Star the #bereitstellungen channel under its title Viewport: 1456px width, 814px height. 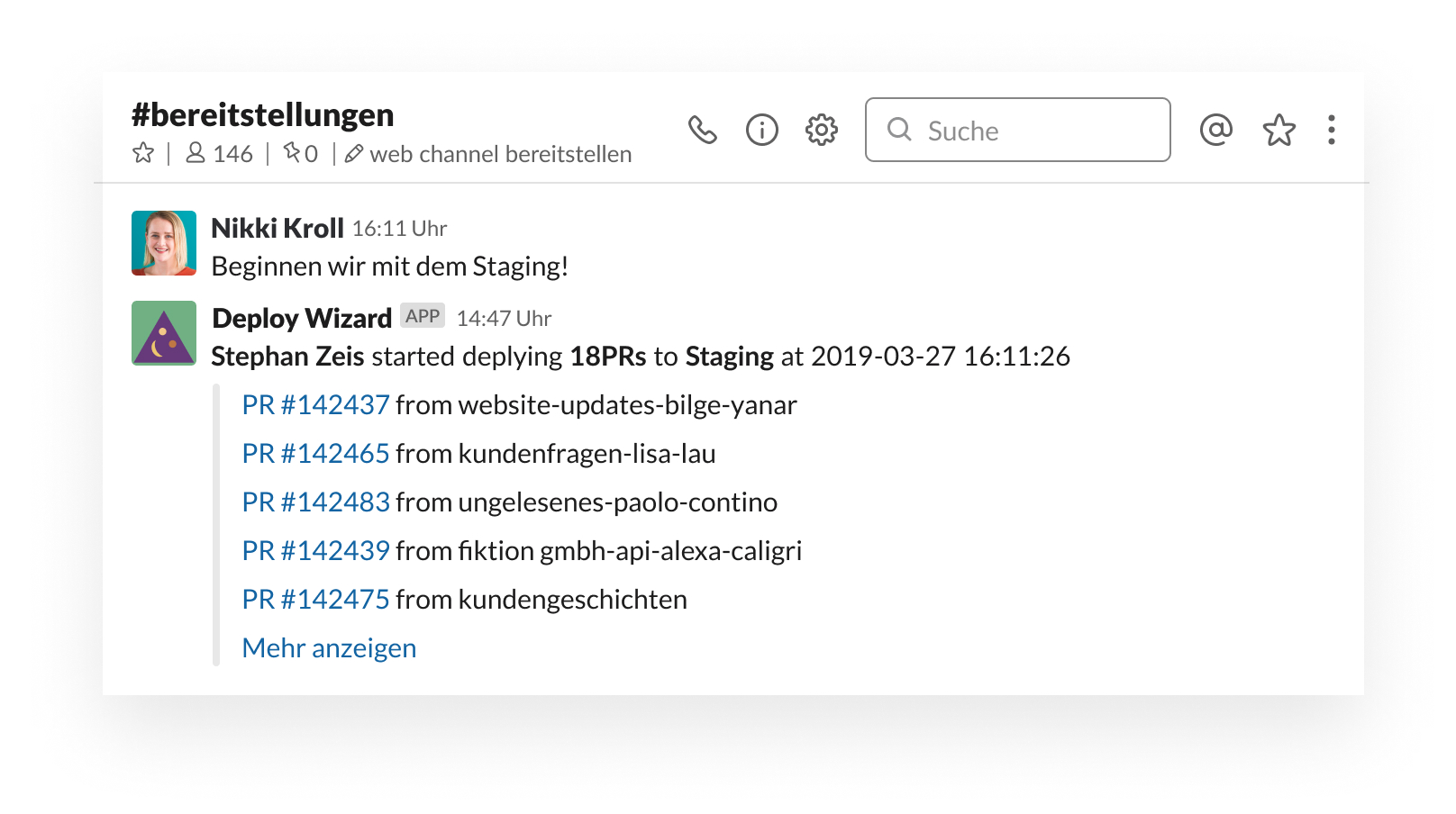143,153
